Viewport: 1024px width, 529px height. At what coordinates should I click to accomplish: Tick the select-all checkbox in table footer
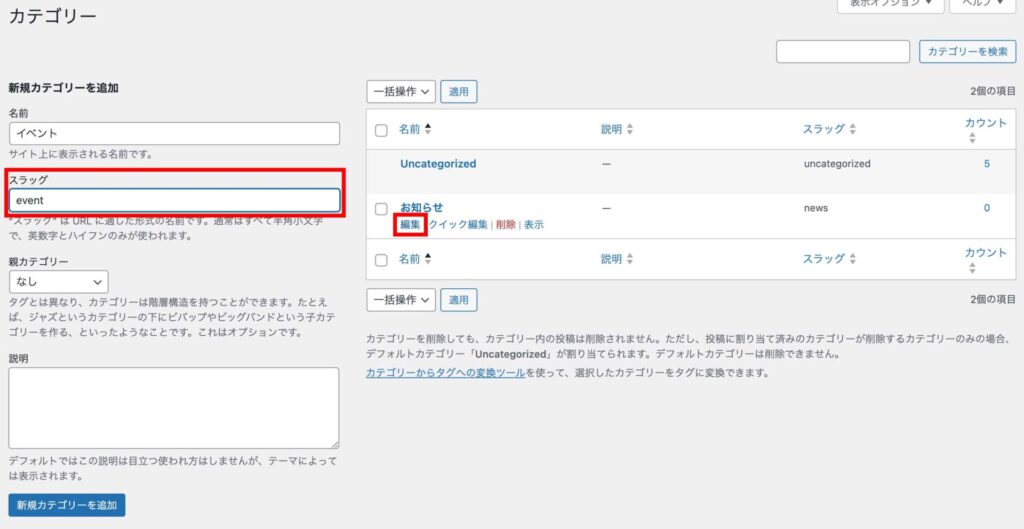pos(381,260)
